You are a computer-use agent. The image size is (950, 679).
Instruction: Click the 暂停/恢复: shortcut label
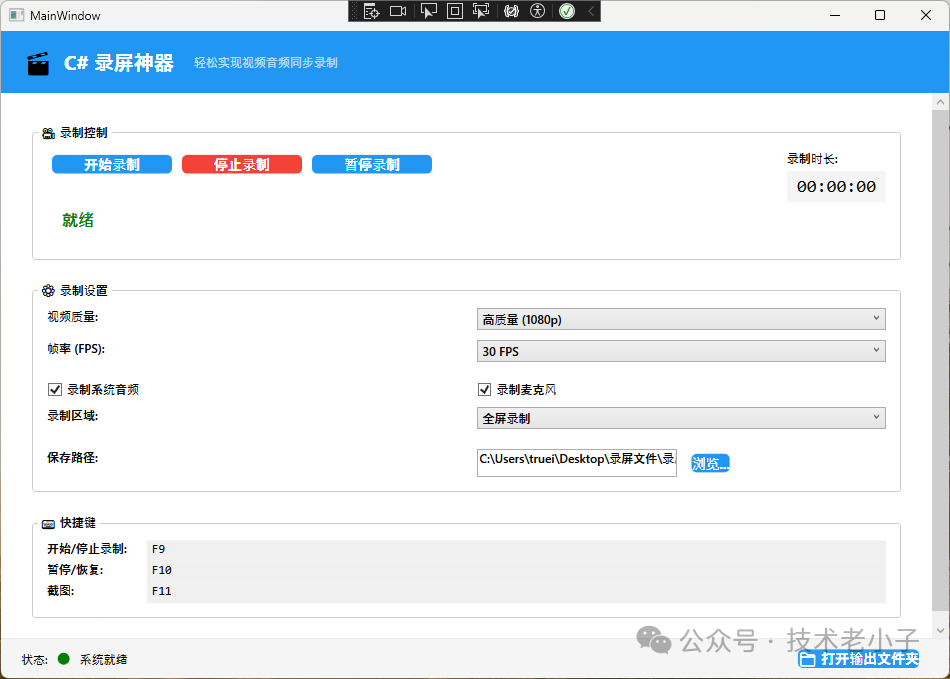(x=76, y=570)
